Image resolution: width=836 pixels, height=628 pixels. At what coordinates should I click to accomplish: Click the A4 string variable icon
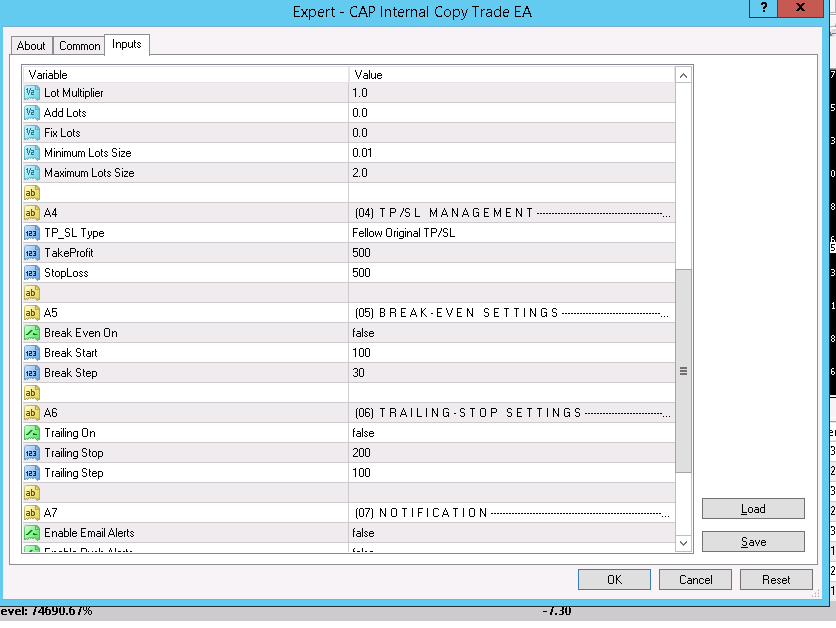(x=31, y=213)
